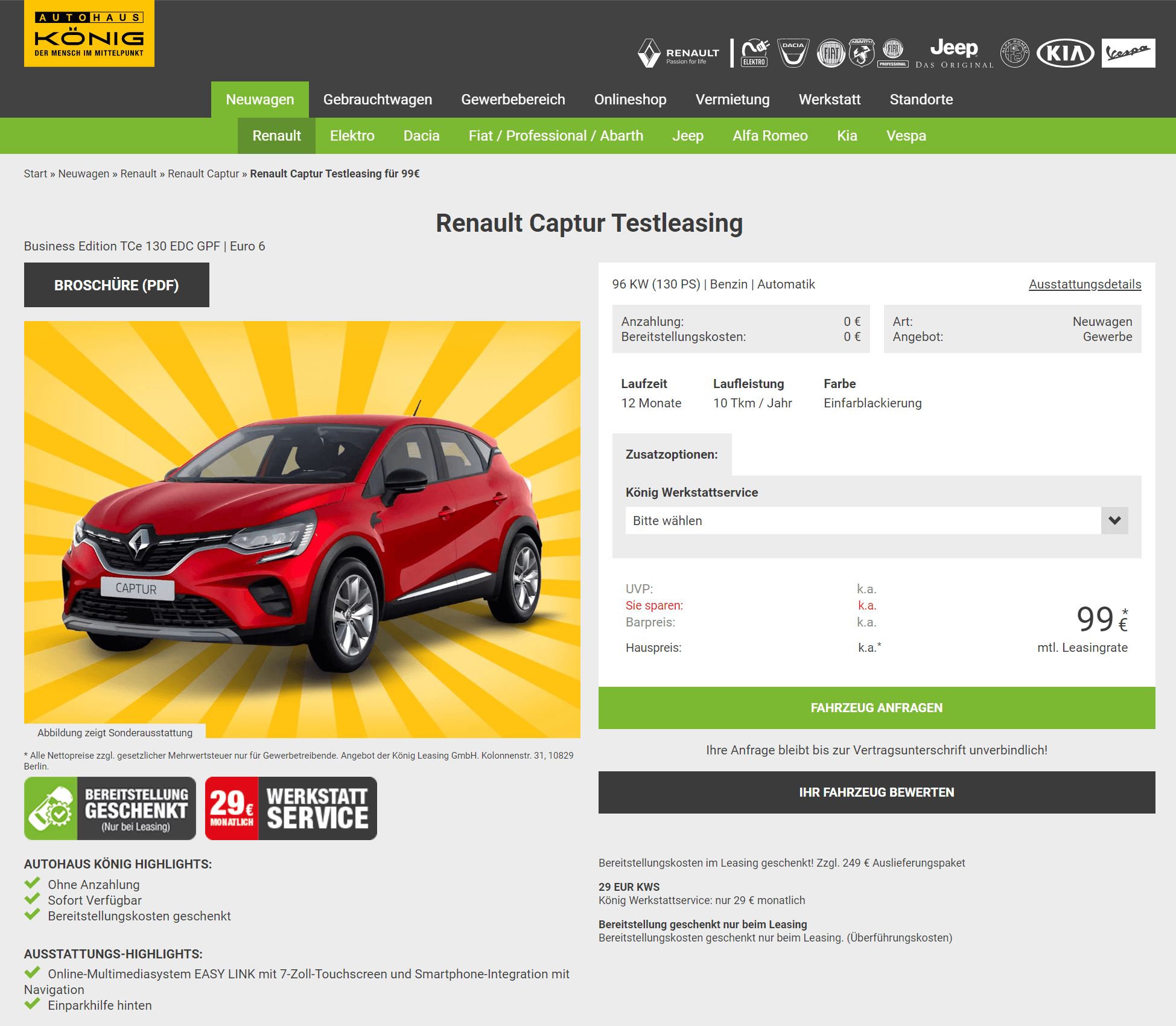The height and width of the screenshot is (1026, 1176).
Task: Click the 'Einfarblackierung' Farbe value
Action: (872, 403)
